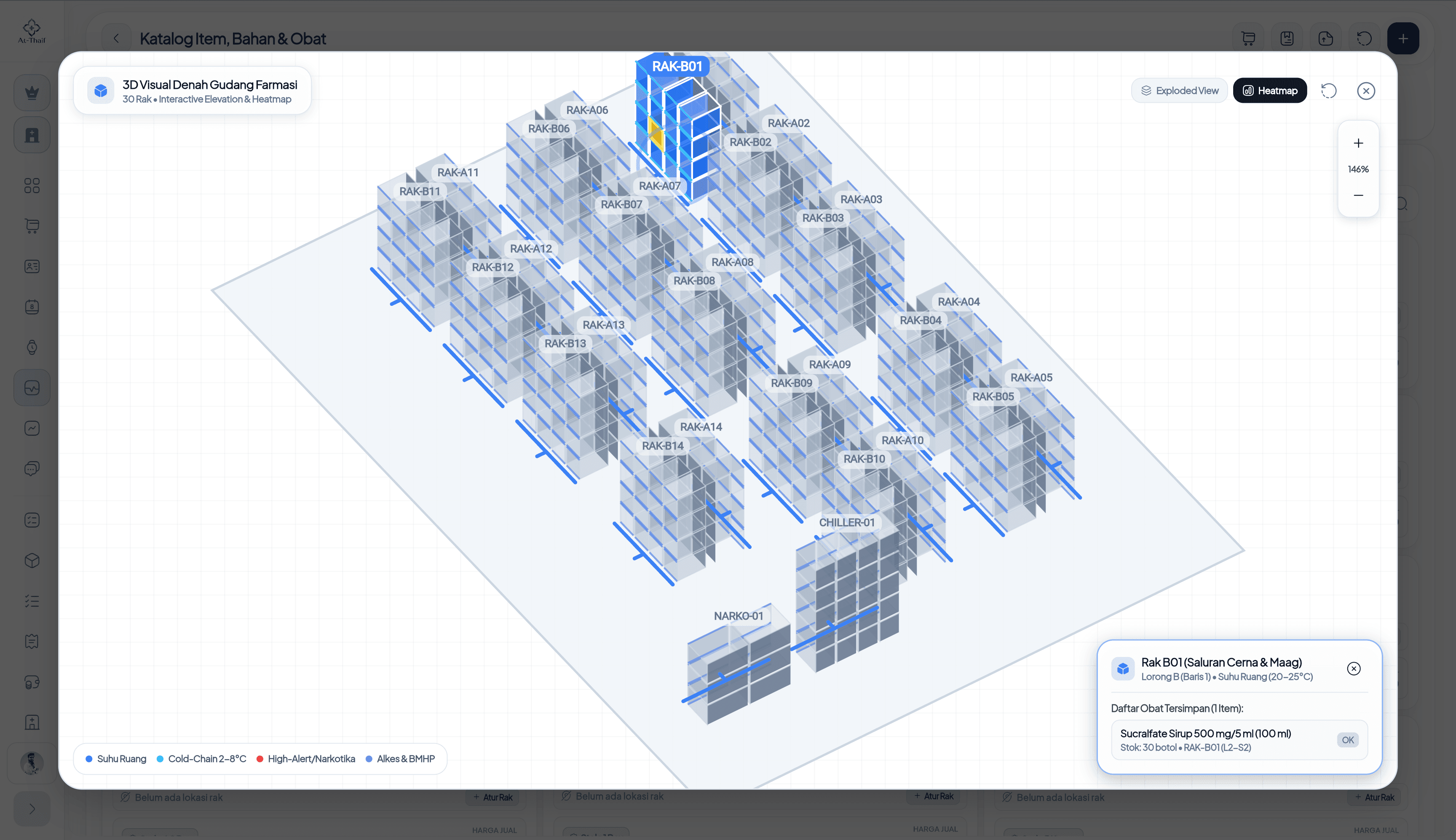Viewport: 1456px width, 840px height.
Task: Select the RAK-A05 rack label
Action: click(1031, 377)
